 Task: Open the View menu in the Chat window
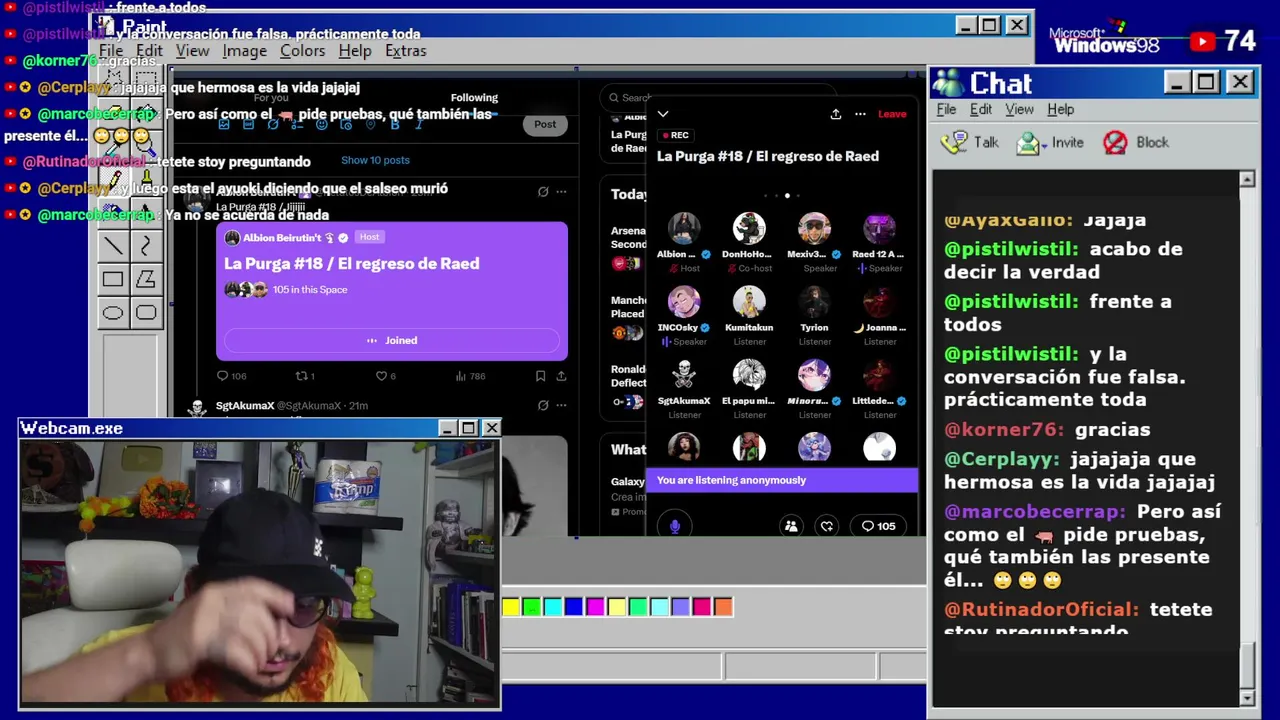pos(1019,110)
